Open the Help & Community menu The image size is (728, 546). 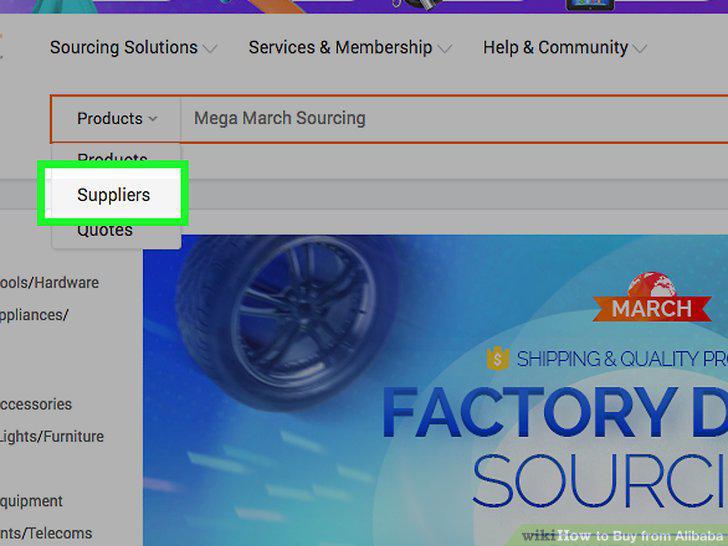(565, 47)
